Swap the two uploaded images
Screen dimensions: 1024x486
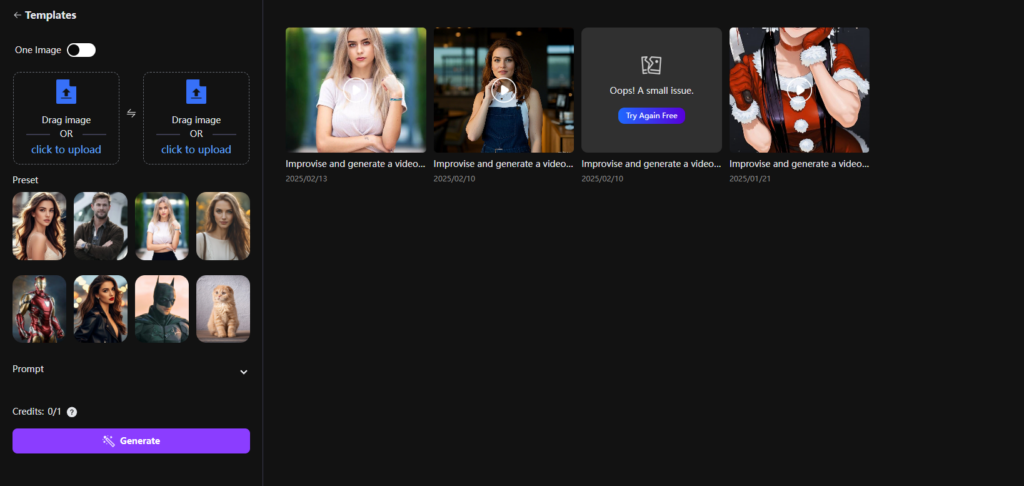coord(131,113)
